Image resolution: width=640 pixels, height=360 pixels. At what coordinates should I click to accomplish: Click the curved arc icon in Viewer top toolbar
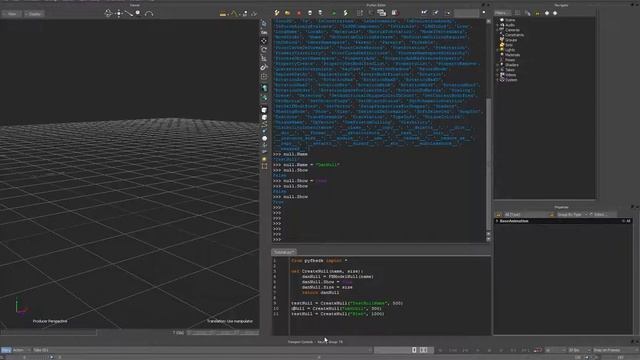149,13
